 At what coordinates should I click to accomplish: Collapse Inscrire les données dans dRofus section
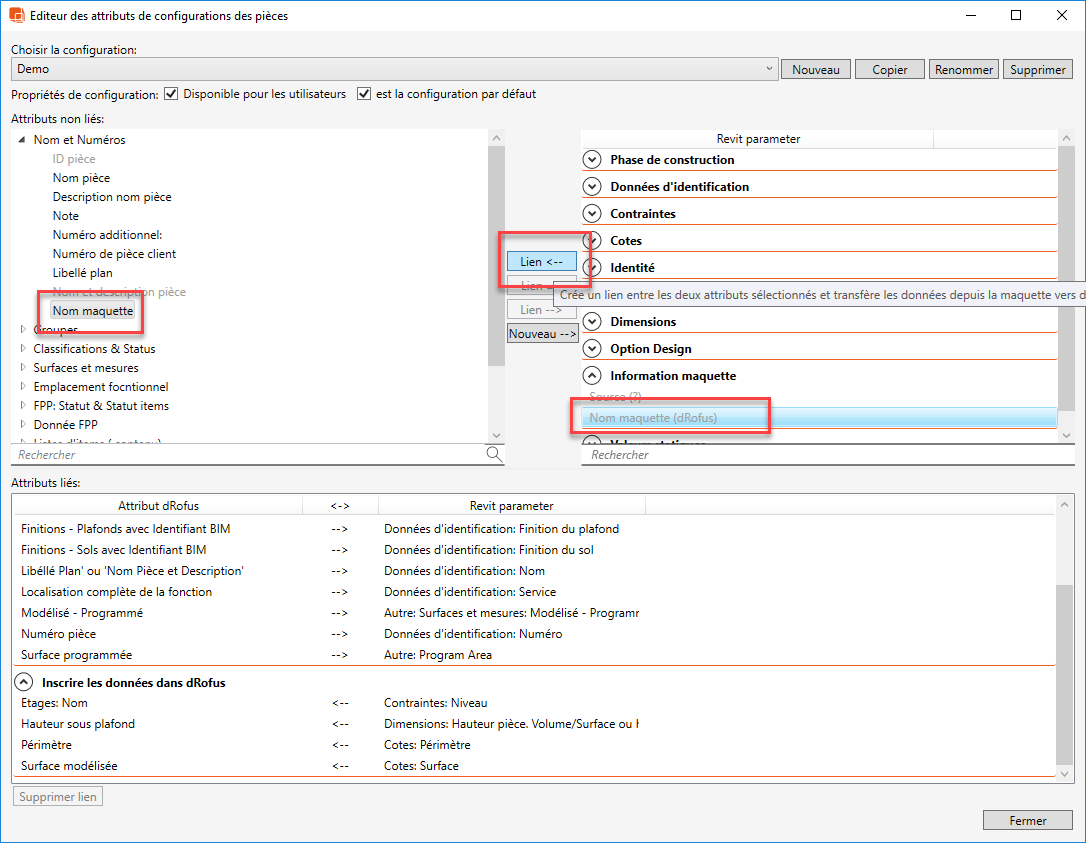click(x=22, y=683)
